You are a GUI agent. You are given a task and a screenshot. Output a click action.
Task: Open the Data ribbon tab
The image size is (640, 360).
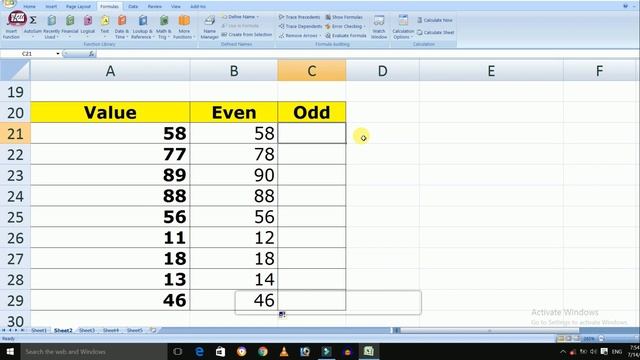click(x=133, y=7)
